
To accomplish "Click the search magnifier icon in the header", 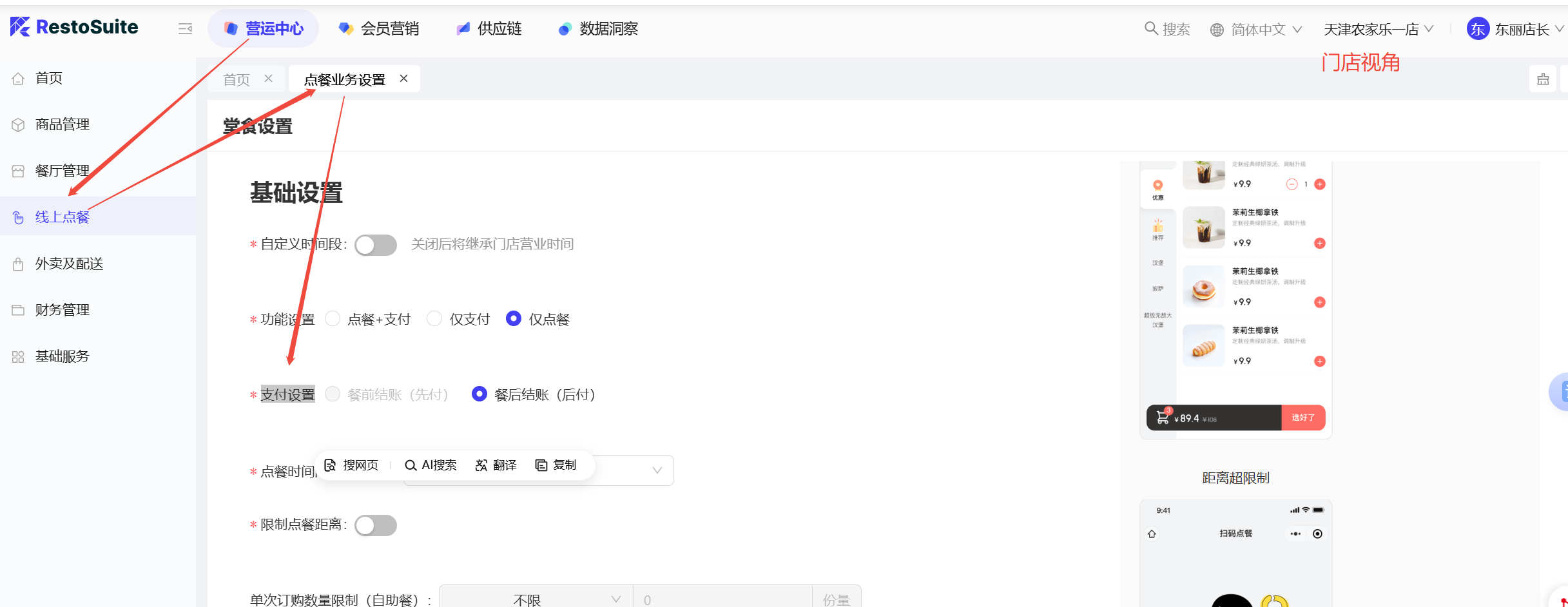I will click(1150, 29).
